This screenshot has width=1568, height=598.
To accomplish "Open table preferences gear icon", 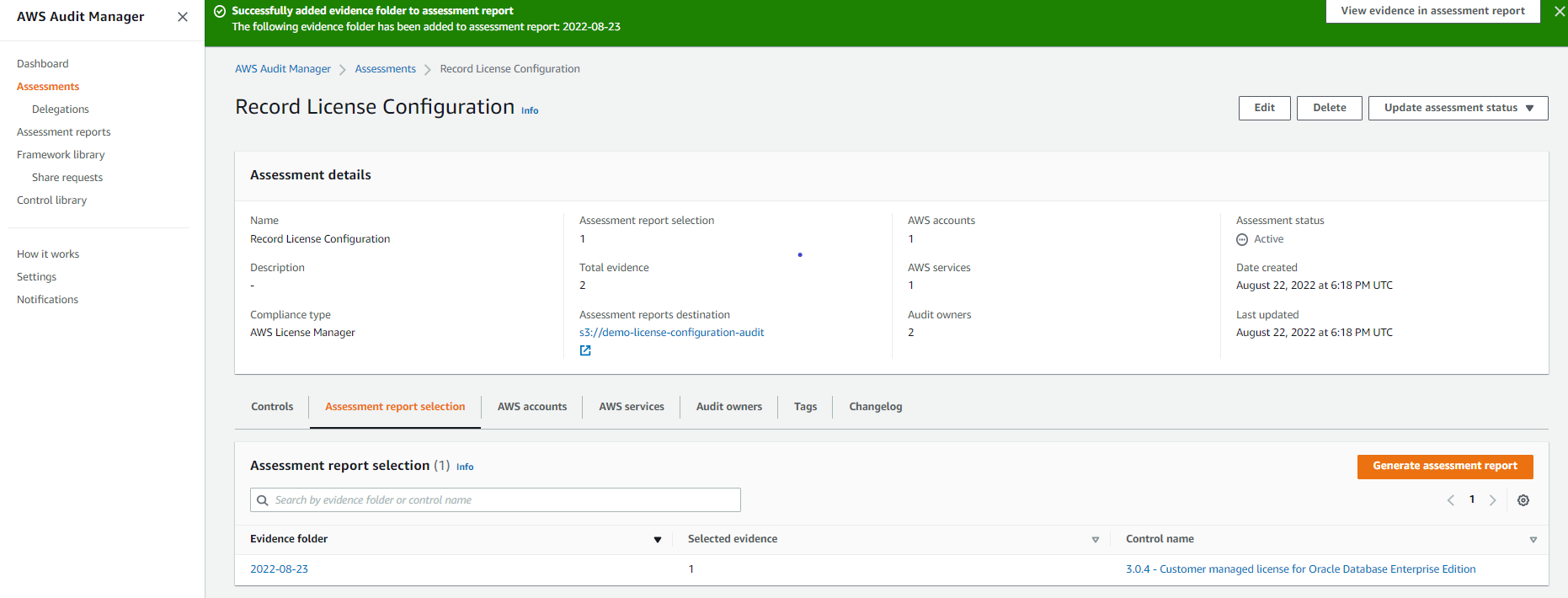I will 1523,500.
